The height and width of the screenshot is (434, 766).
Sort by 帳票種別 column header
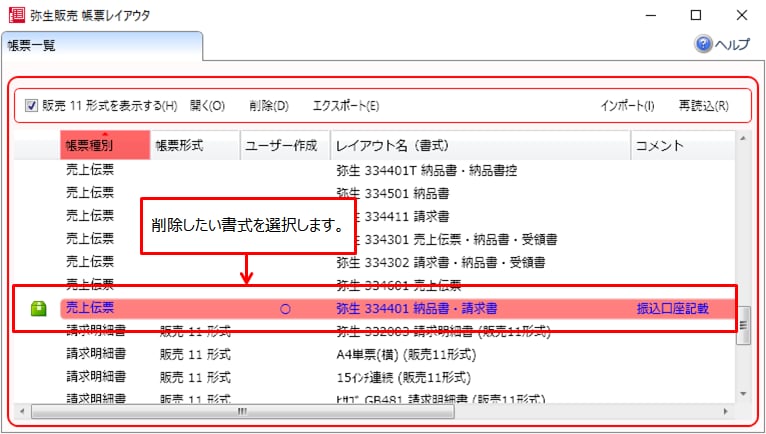tap(105, 145)
